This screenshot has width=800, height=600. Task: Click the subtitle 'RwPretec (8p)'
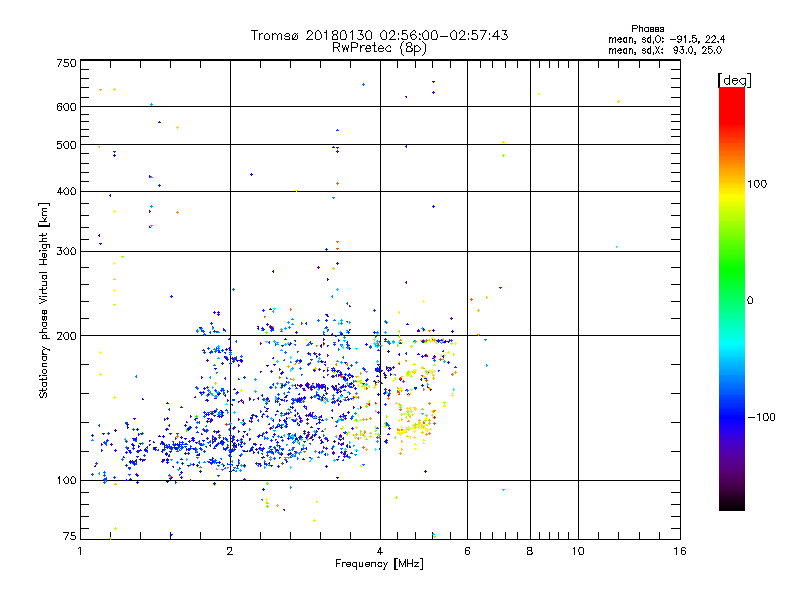tap(379, 48)
